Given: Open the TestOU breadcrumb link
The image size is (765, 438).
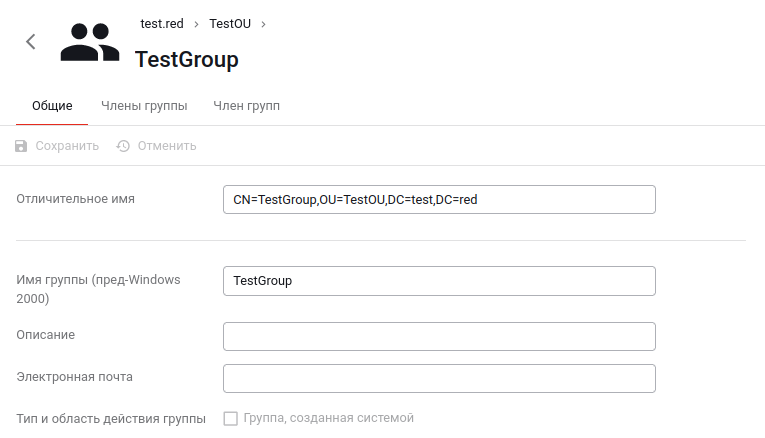Looking at the screenshot, I should [230, 23].
